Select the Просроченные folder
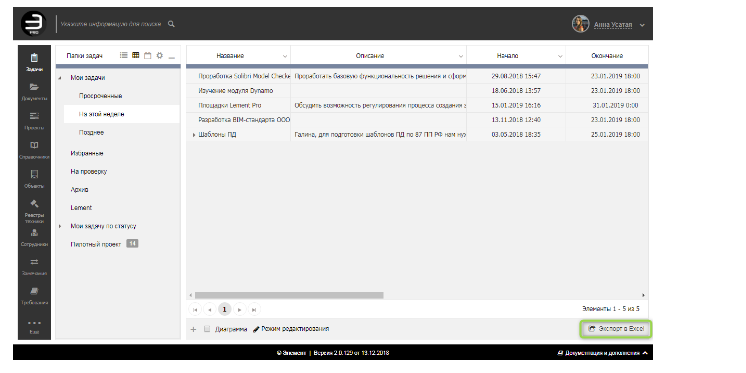Screen dimensions: 746x373 click(x=100, y=96)
